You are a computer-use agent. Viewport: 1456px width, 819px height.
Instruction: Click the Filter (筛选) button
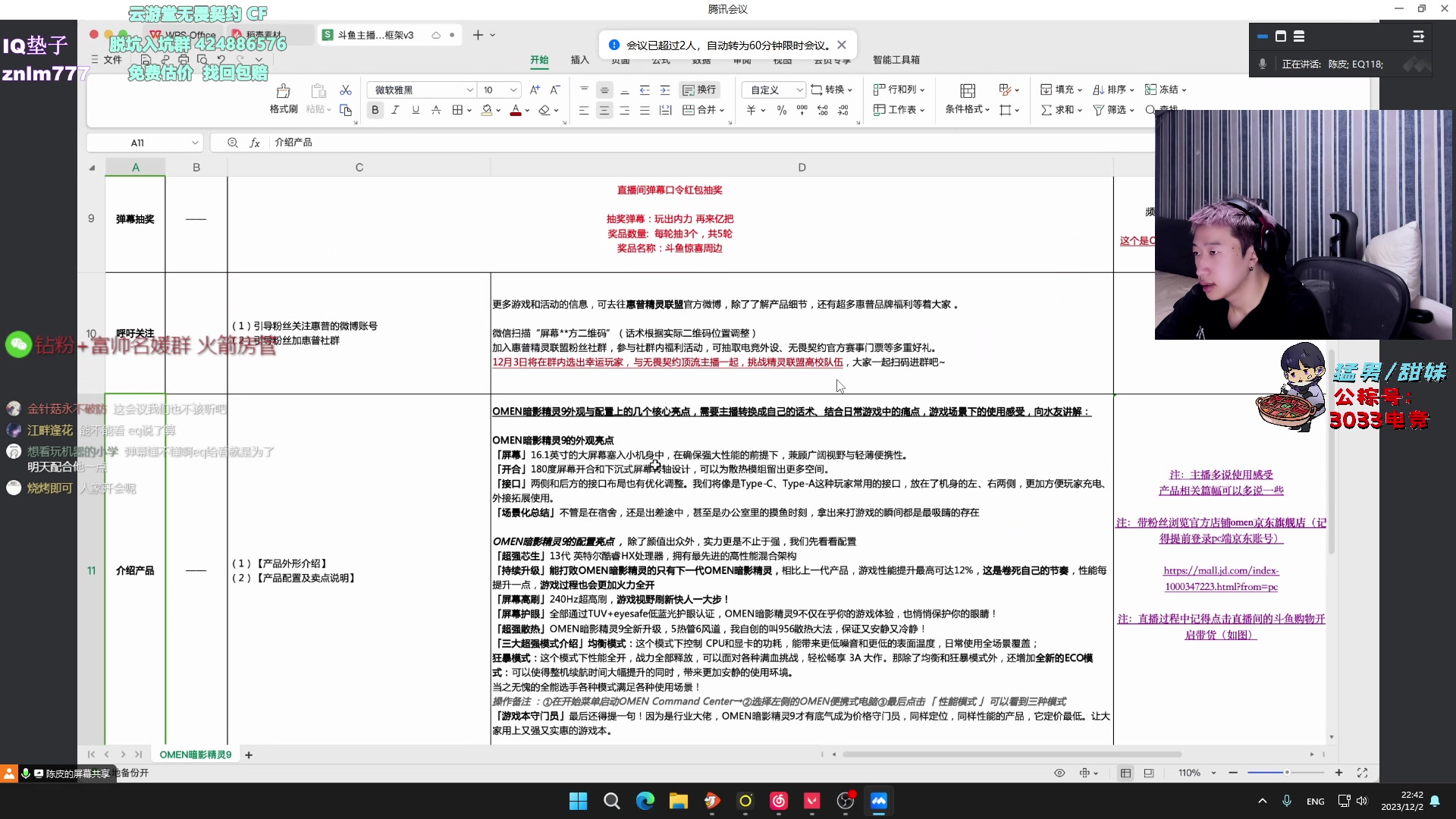(1113, 110)
